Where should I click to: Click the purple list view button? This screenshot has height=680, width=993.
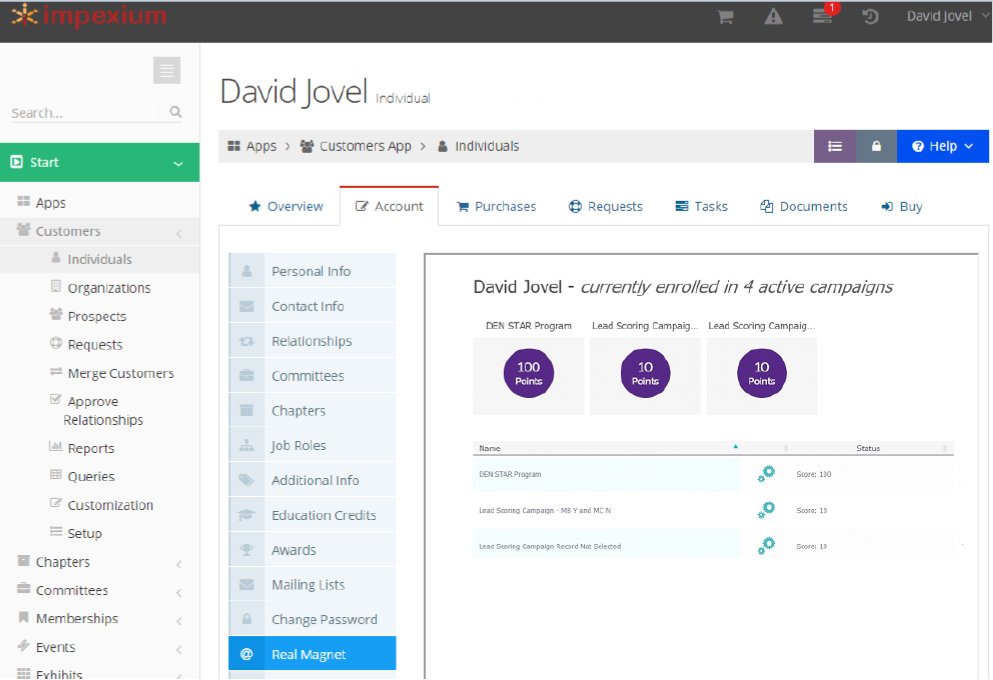point(835,146)
